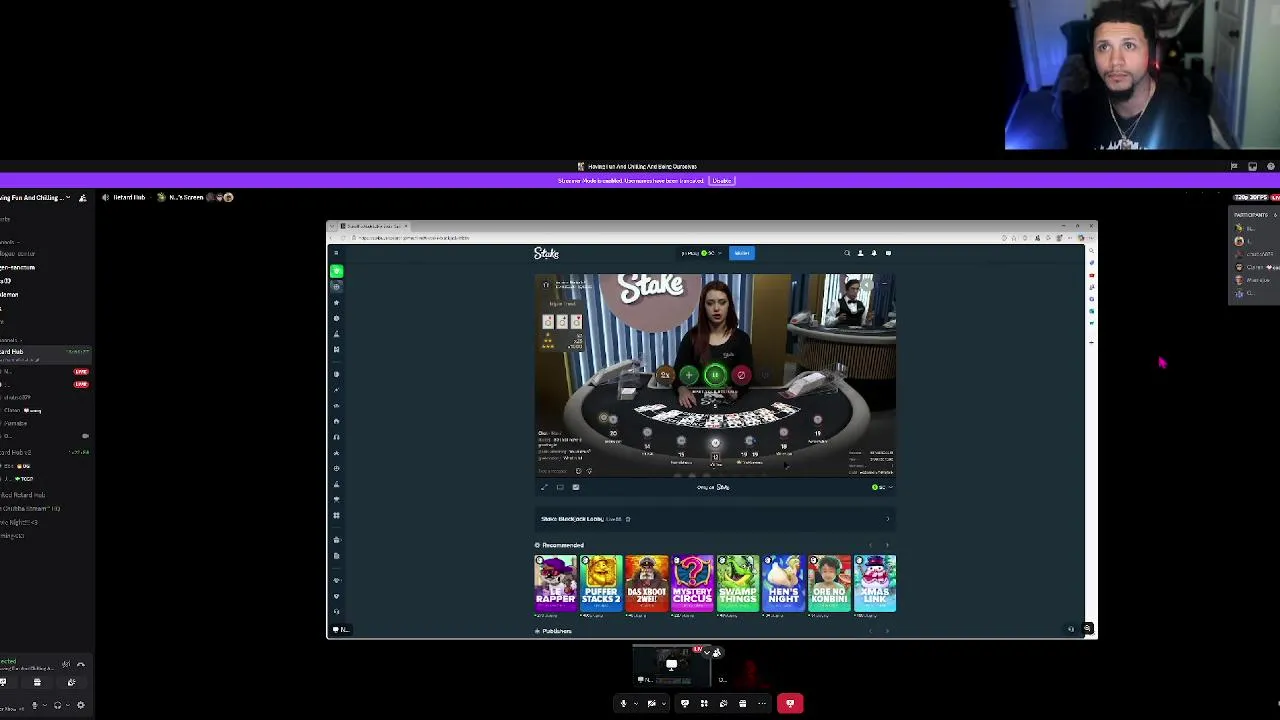Expand the preview thumbnail chevron menu
1280x720 pixels.
[x=707, y=652]
